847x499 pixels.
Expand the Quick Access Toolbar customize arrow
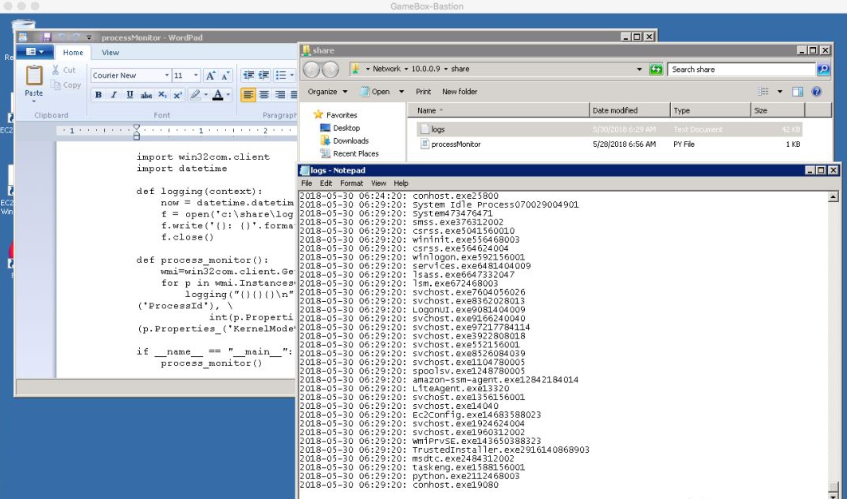89,38
